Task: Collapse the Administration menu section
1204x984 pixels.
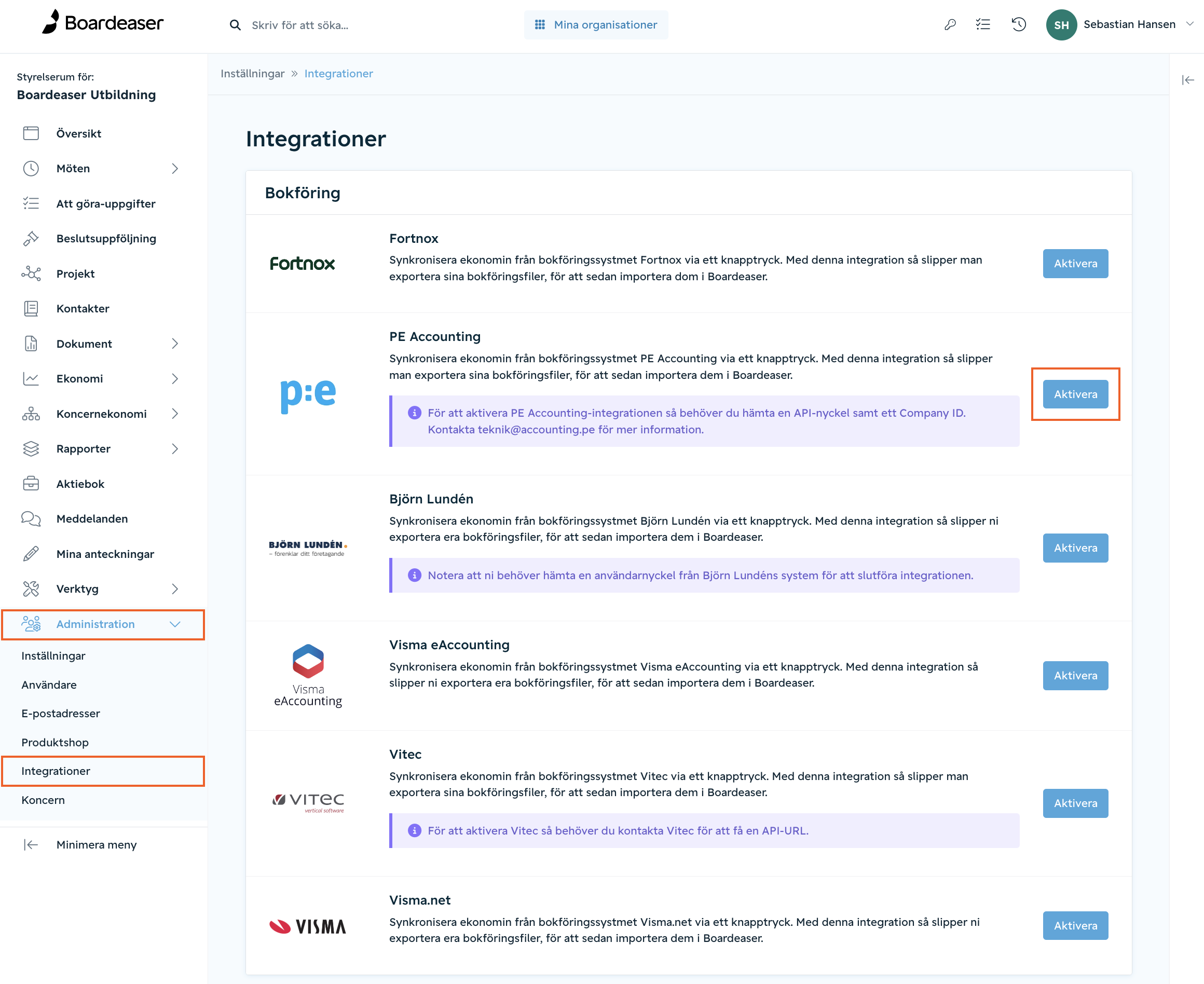Action: point(174,624)
